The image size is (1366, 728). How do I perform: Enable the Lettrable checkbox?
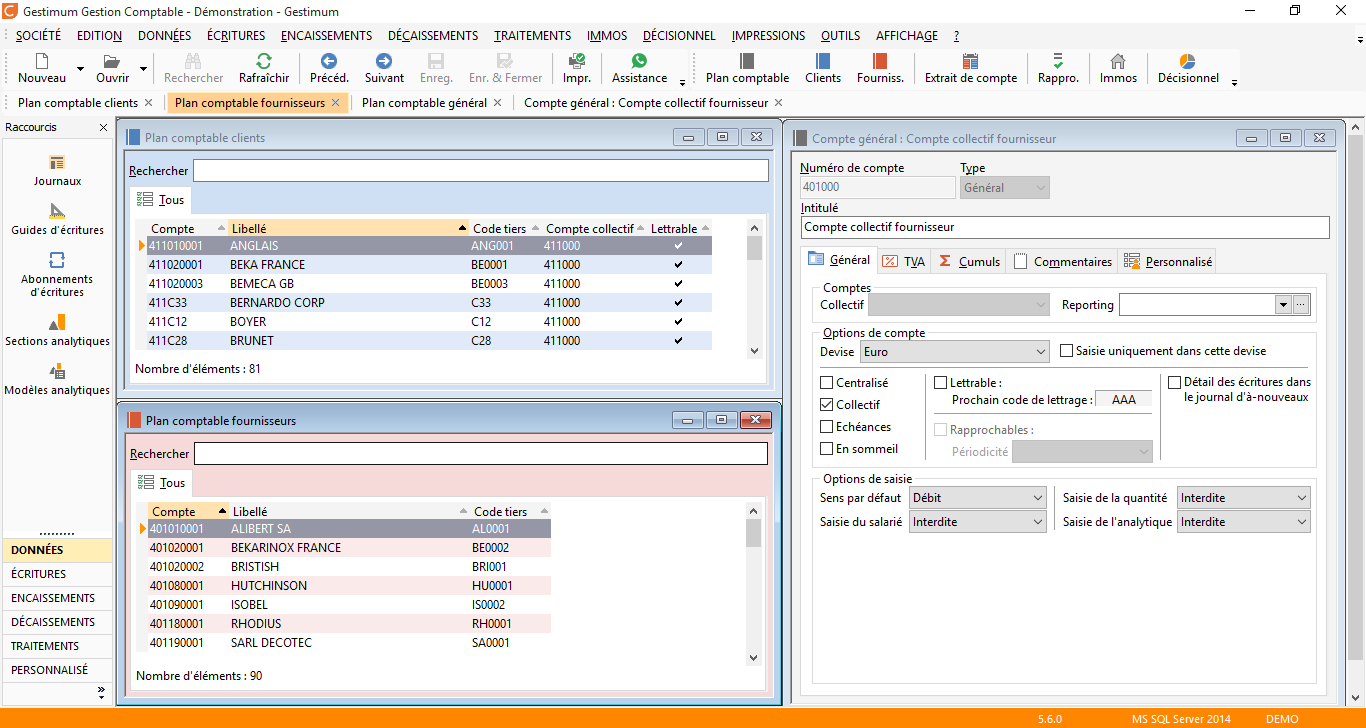(x=941, y=383)
